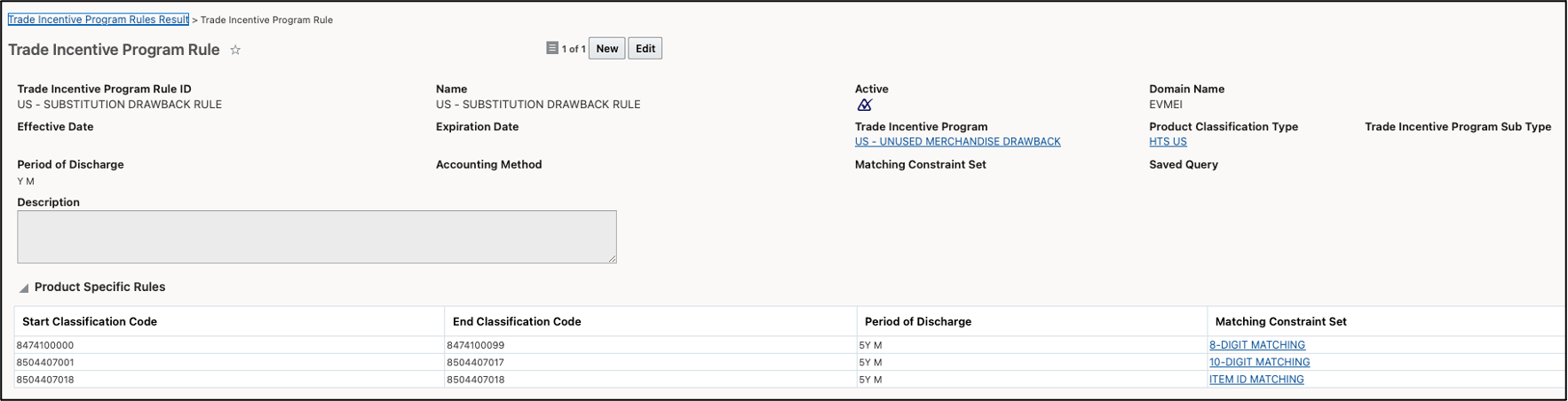Click the Edit button
Viewport: 1568px width, 401px height.
click(x=645, y=49)
